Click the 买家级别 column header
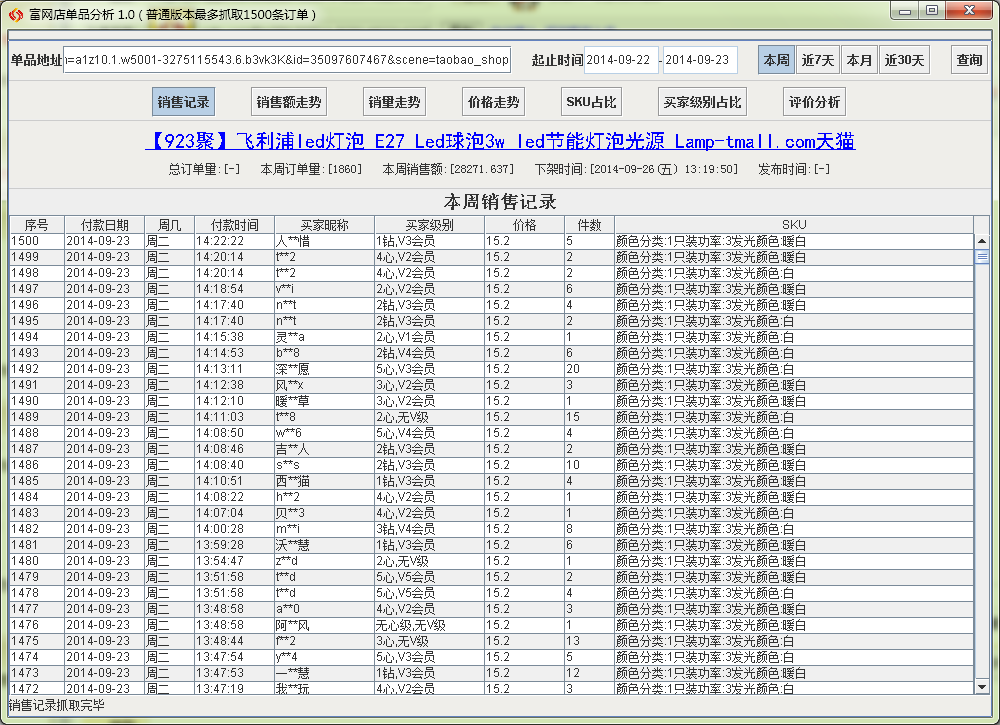Viewport: 1000px width, 725px height. (x=429, y=224)
